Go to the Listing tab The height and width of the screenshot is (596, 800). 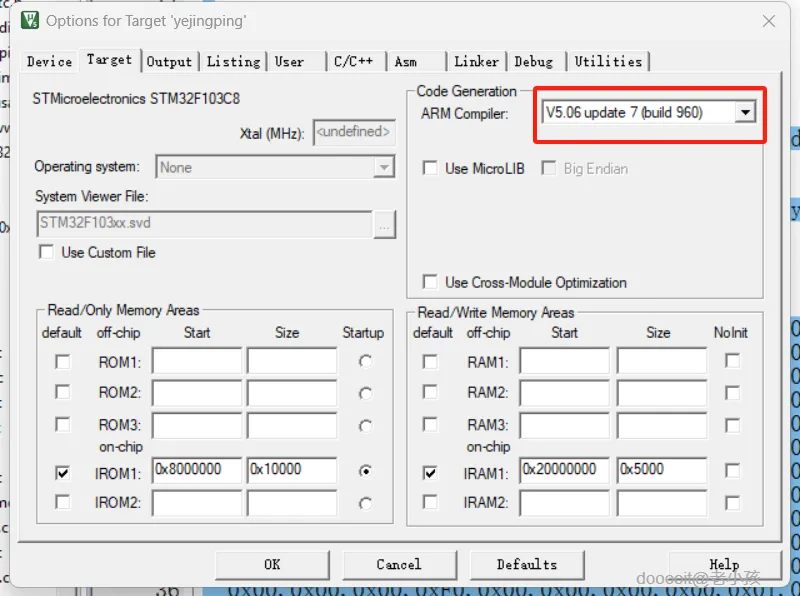233,61
